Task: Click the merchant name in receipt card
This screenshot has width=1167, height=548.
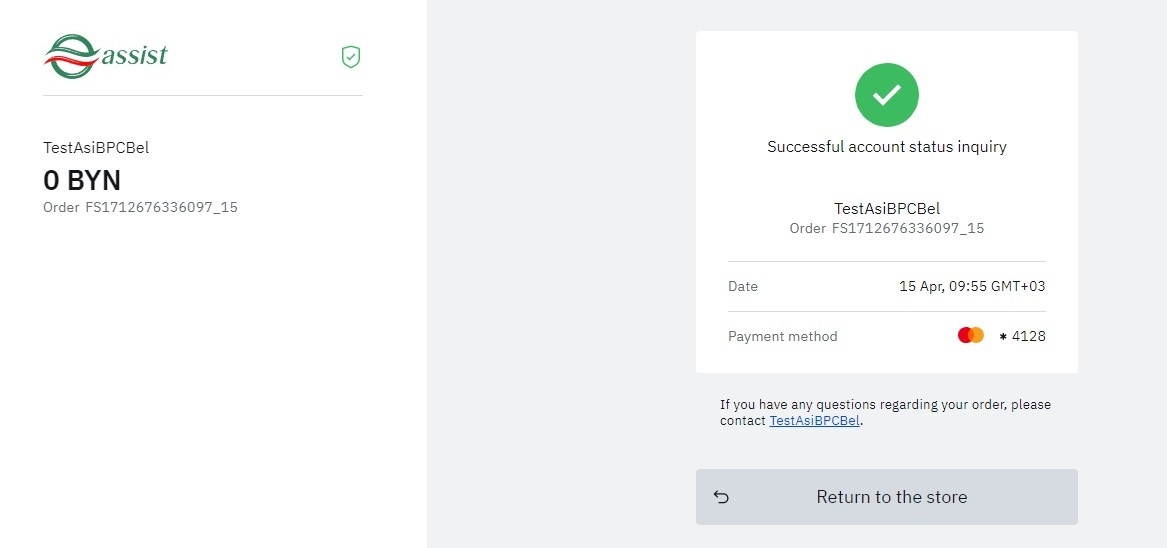Action: coord(886,209)
